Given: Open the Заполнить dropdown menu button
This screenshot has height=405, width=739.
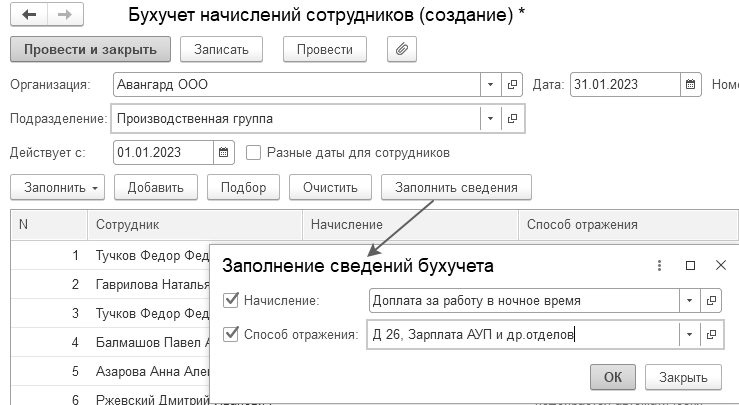Looking at the screenshot, I should pos(57,187).
